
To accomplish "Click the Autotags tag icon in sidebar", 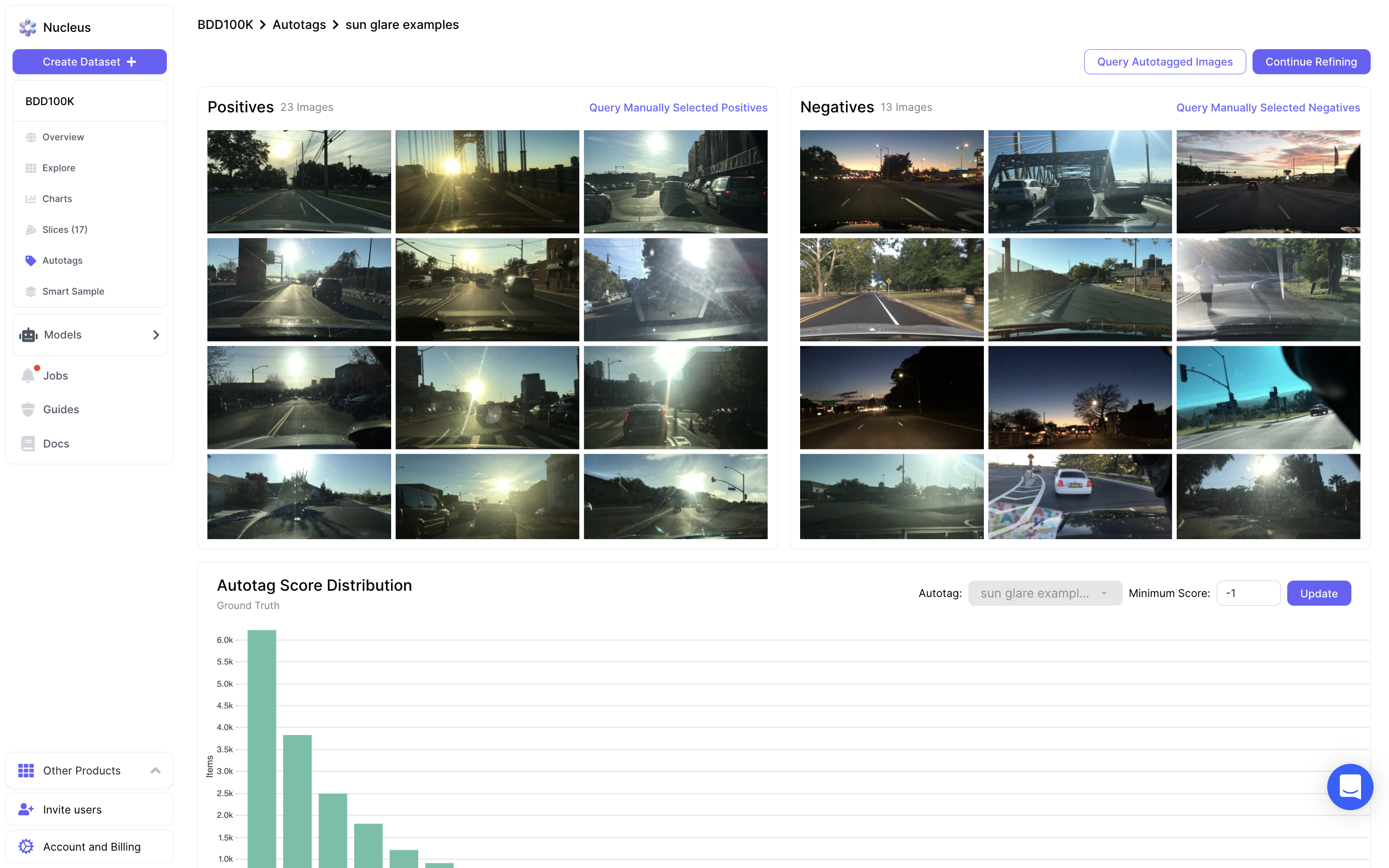I will tap(30, 260).
